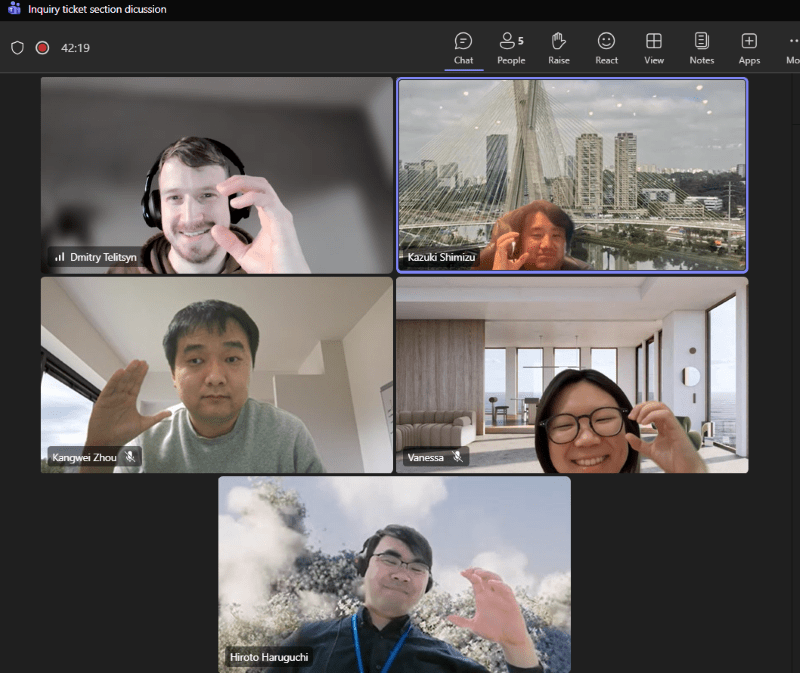Click the meeting timer 42:19
This screenshot has height=673, width=800.
76,47
